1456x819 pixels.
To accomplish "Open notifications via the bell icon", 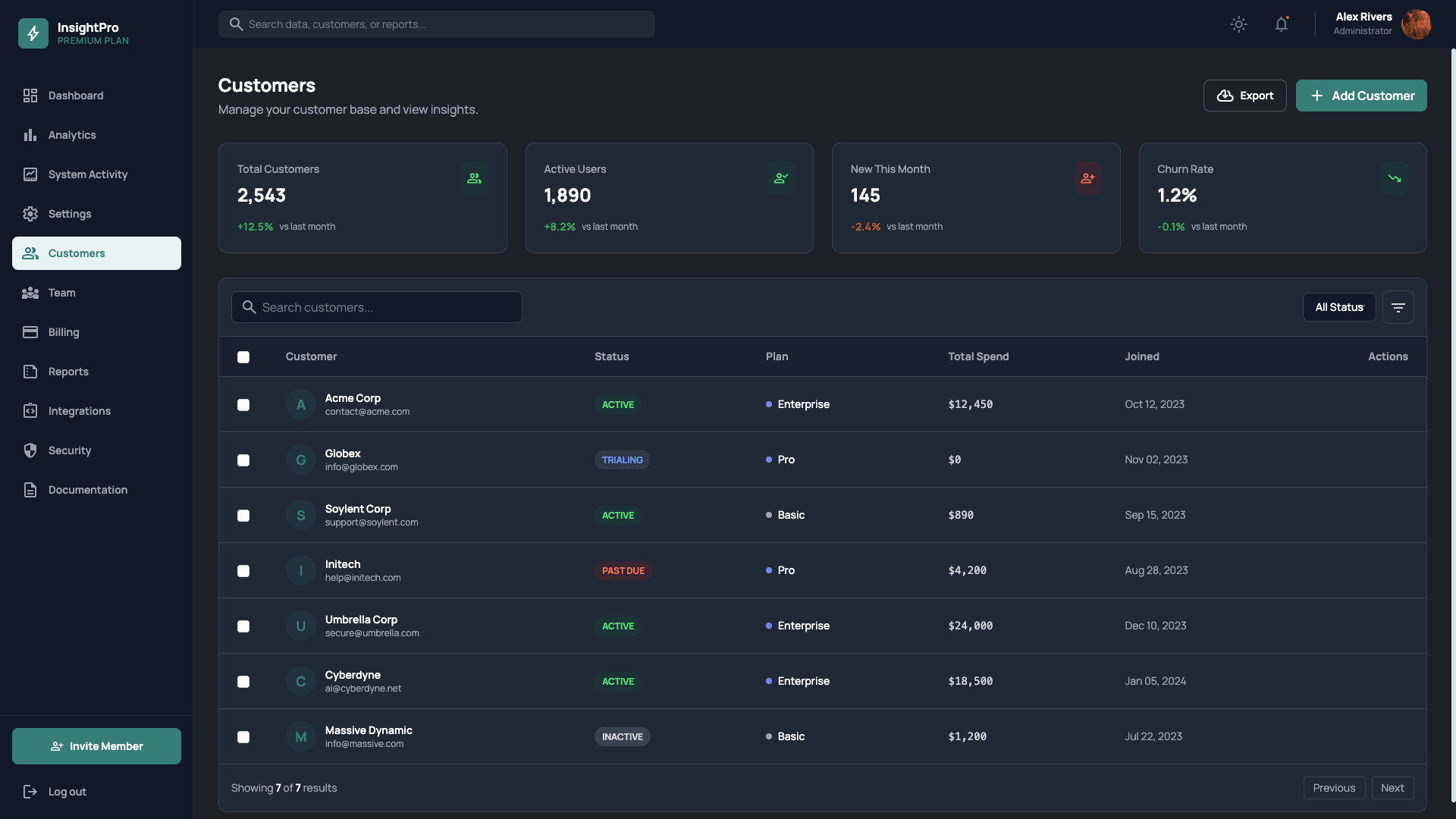I will click(1282, 24).
